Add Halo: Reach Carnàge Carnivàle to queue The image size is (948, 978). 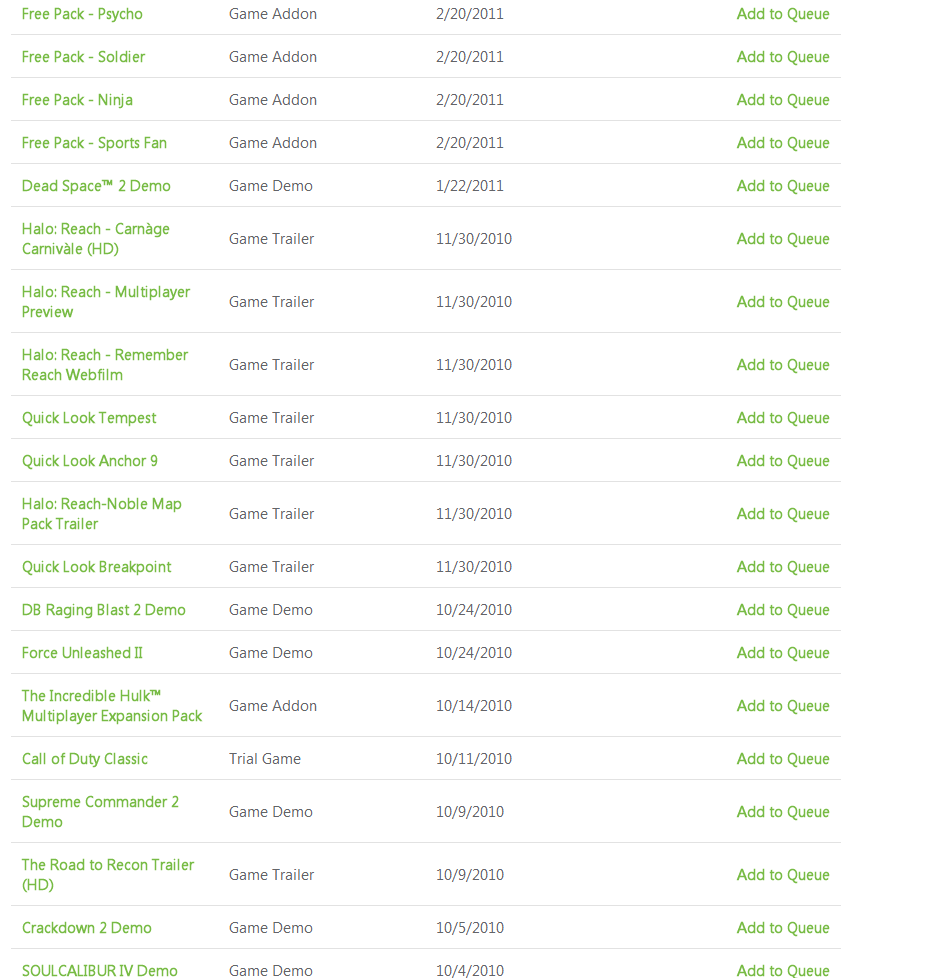[783, 239]
